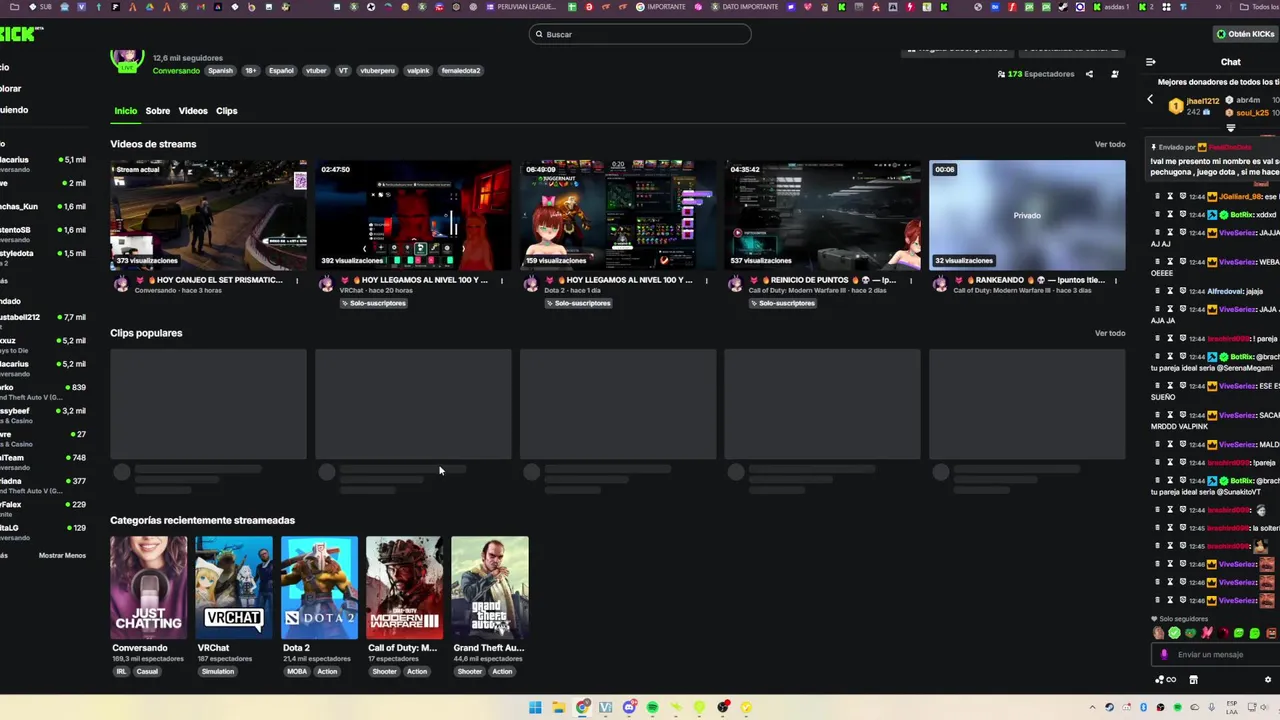Open the Grand Theft Auto category card
Viewport: 1280px width, 720px height.
pyautogui.click(x=490, y=588)
